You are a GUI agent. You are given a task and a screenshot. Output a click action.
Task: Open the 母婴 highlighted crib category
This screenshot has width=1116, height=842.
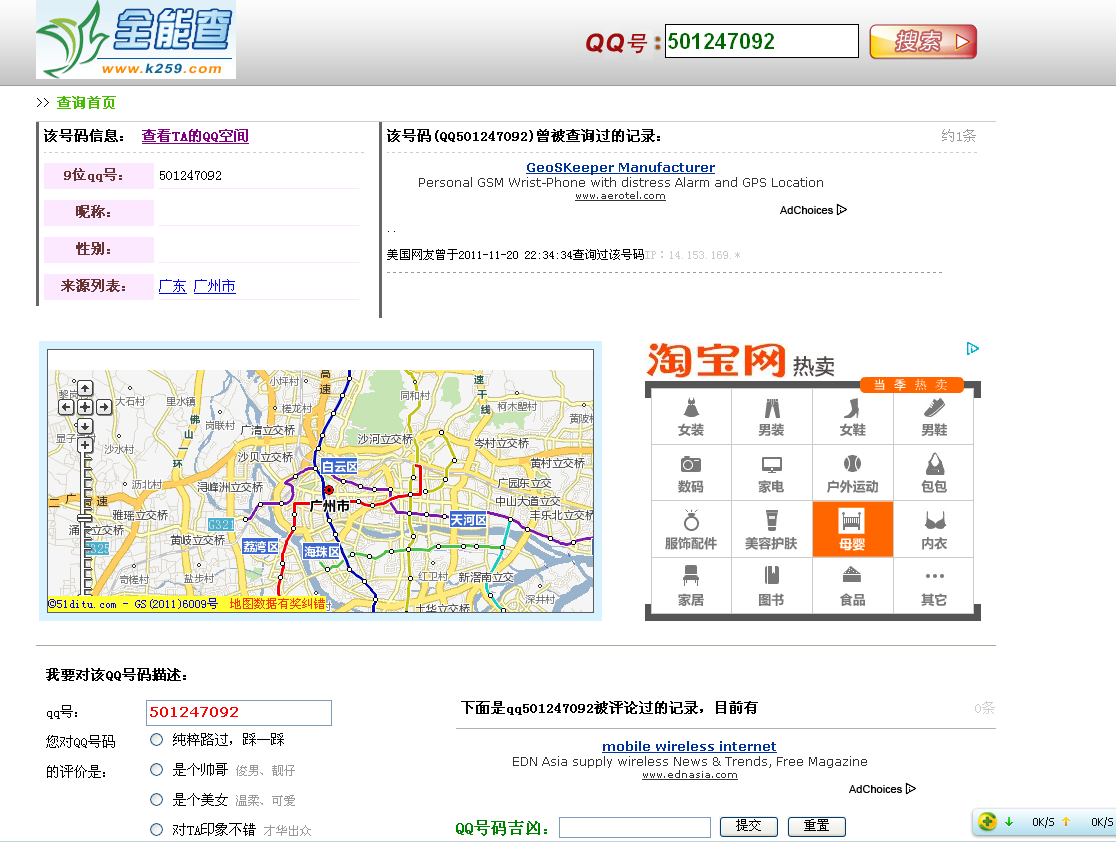click(x=852, y=529)
